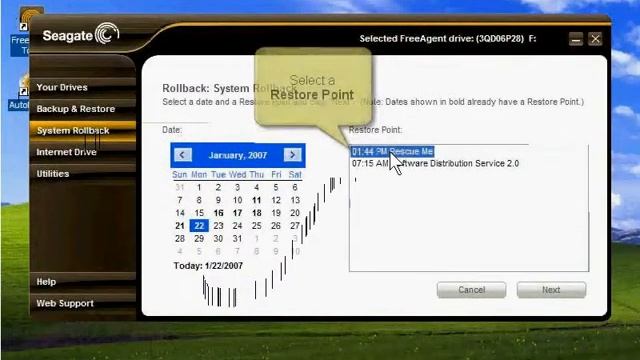Select January 19 in the calendar

tap(276, 213)
